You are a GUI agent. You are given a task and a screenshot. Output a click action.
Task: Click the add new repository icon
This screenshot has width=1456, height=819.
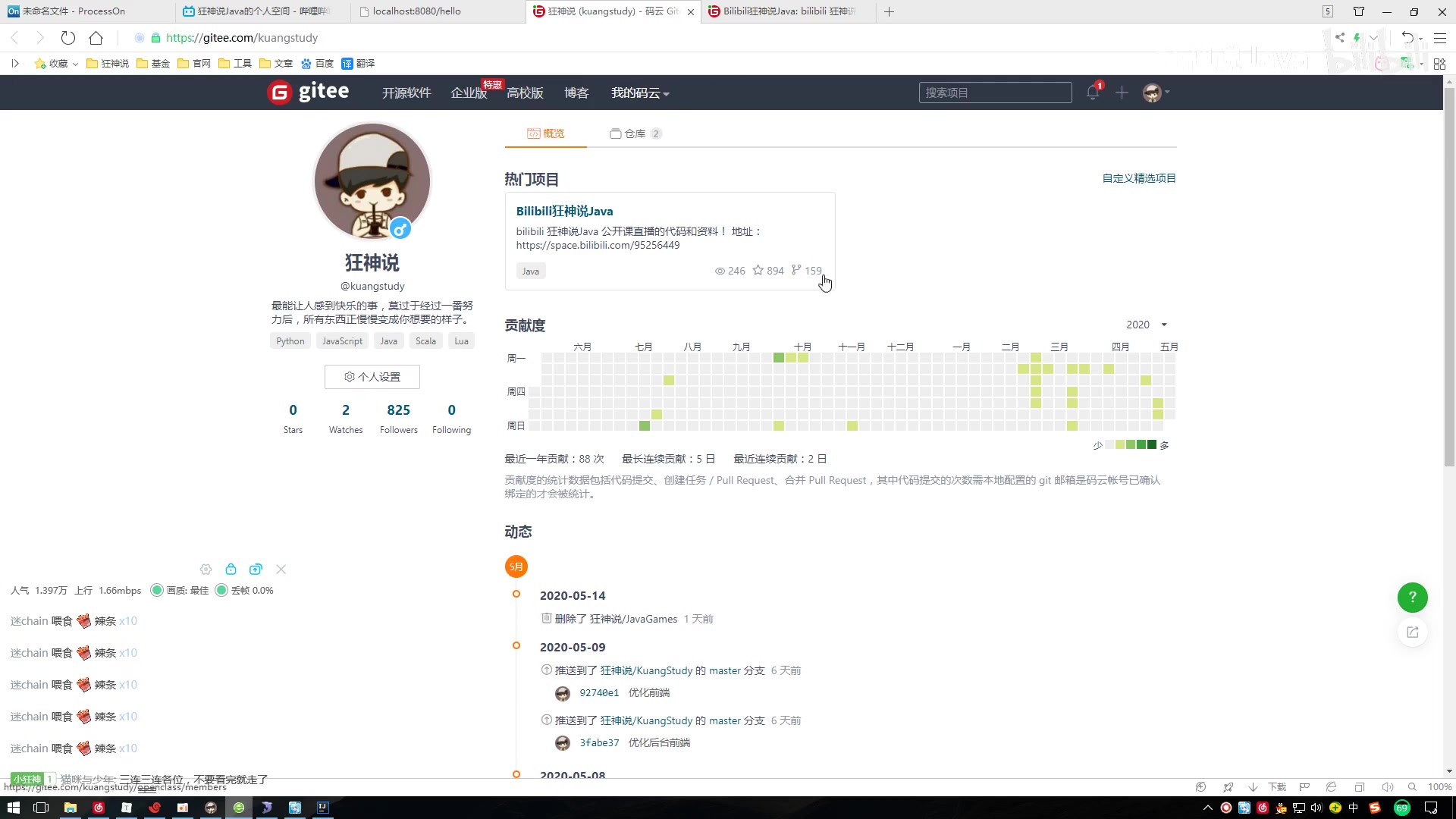(1121, 92)
